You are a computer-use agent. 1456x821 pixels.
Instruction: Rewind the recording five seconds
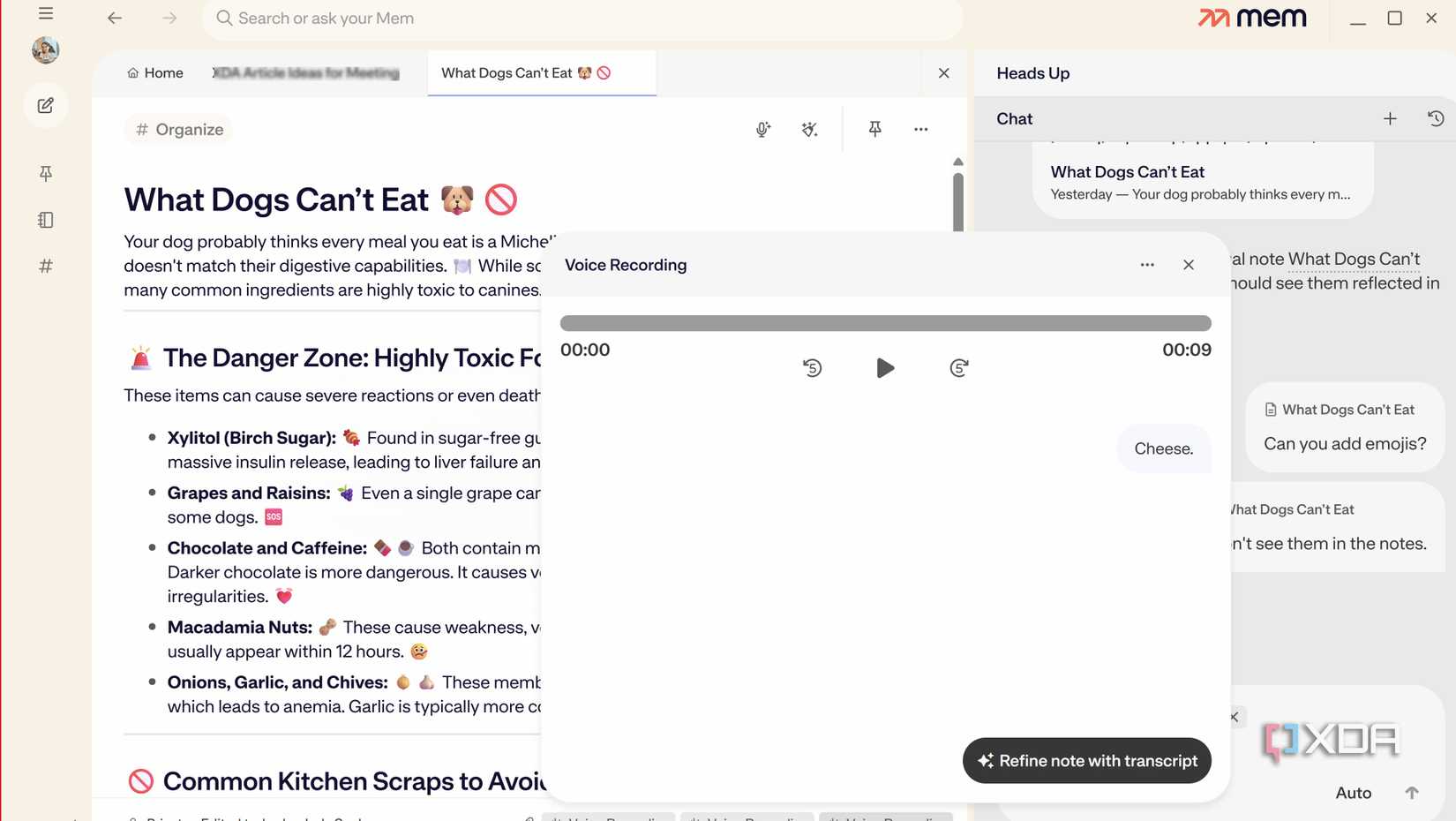click(813, 368)
